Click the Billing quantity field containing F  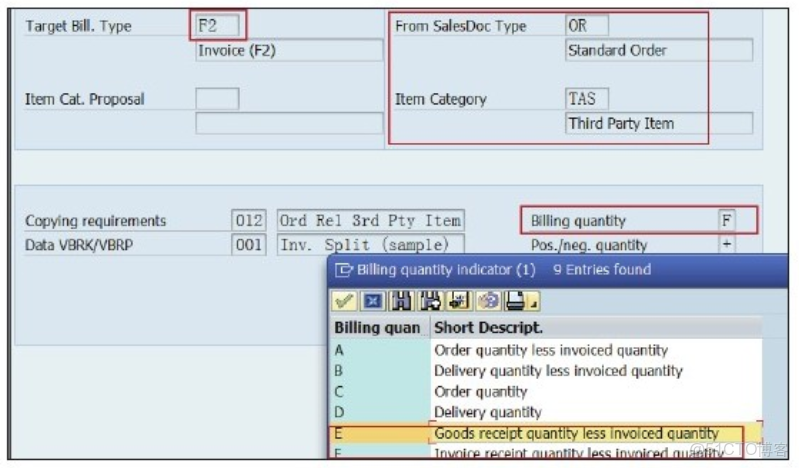(x=727, y=220)
